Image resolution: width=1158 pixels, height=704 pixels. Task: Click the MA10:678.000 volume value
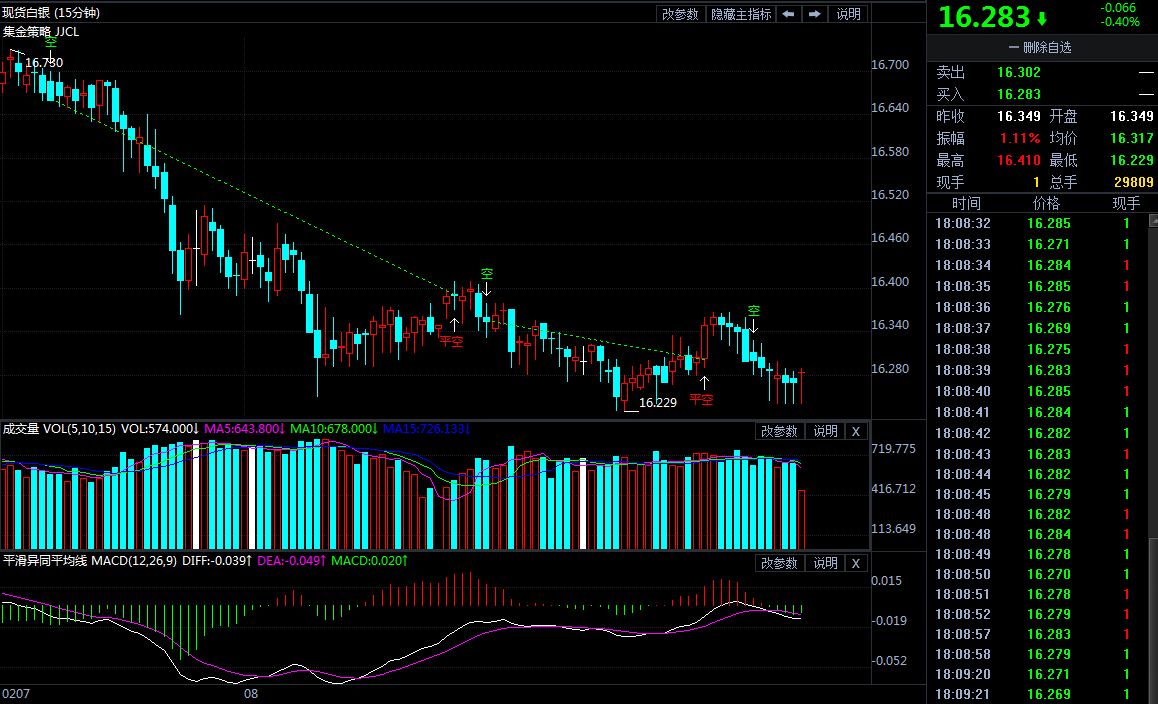tap(334, 428)
